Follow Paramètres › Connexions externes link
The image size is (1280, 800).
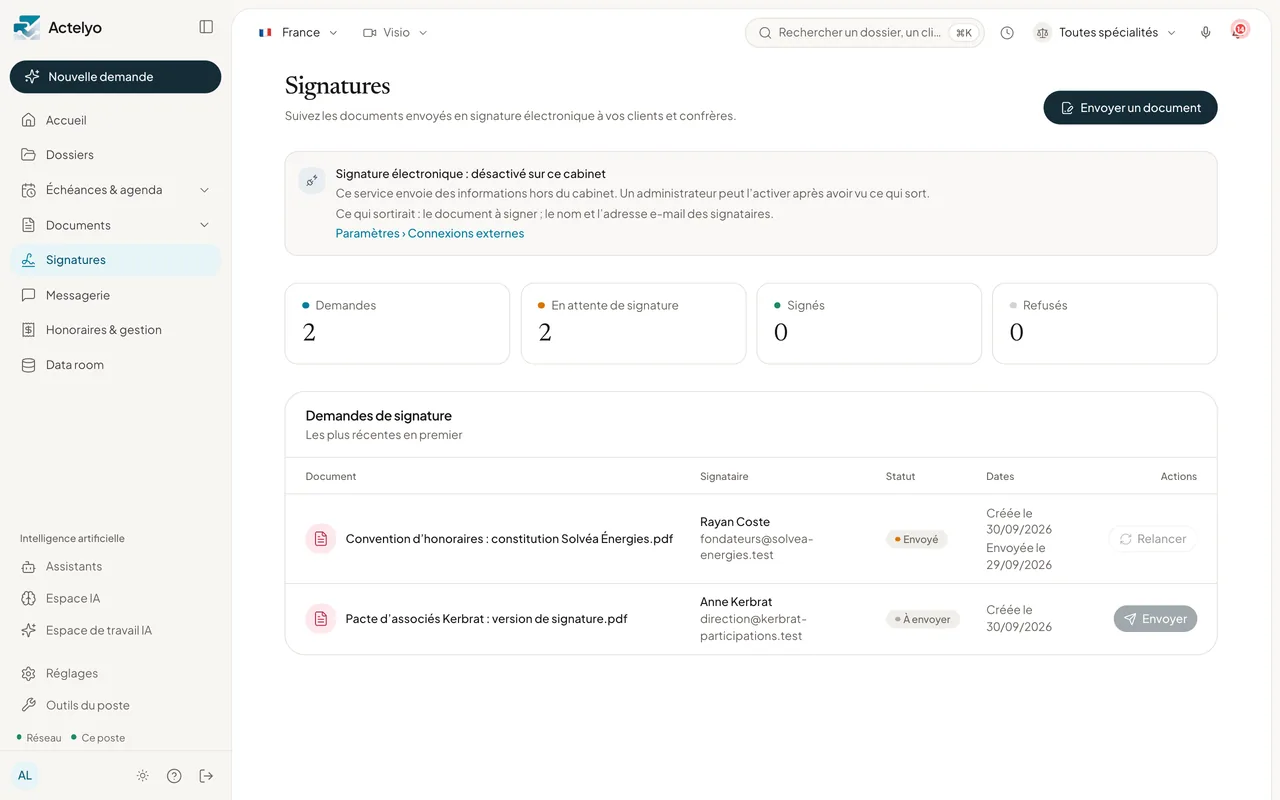(430, 233)
